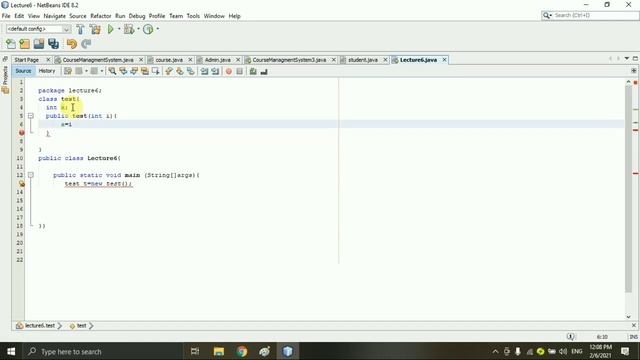
Task: Run the project with green play icon
Action: click(x=110, y=29)
